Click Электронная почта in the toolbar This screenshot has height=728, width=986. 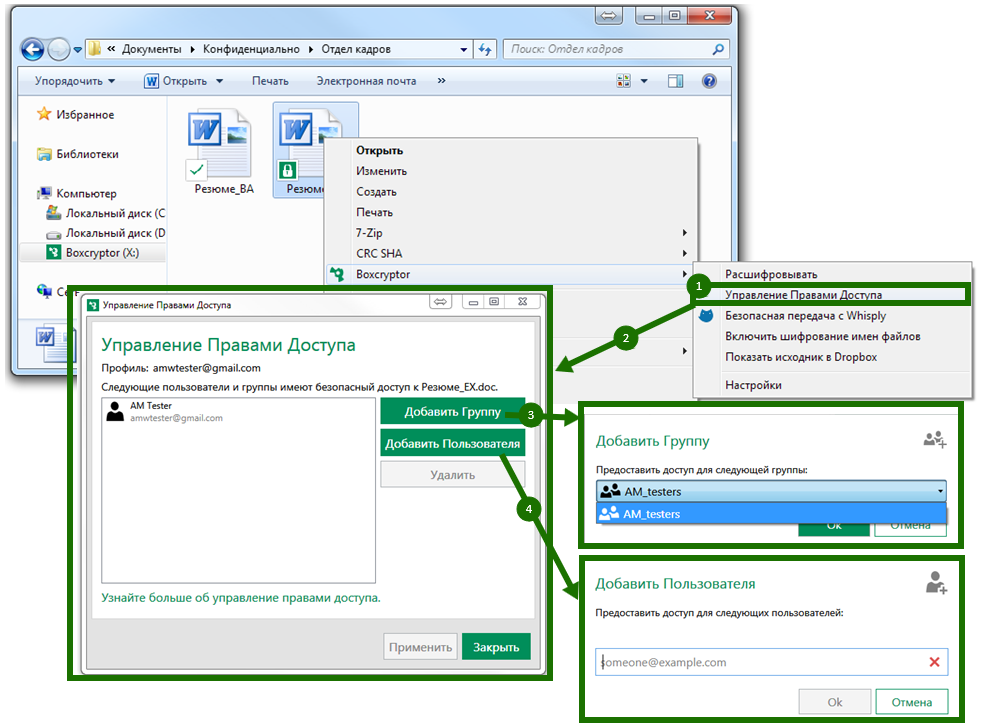[x=366, y=81]
